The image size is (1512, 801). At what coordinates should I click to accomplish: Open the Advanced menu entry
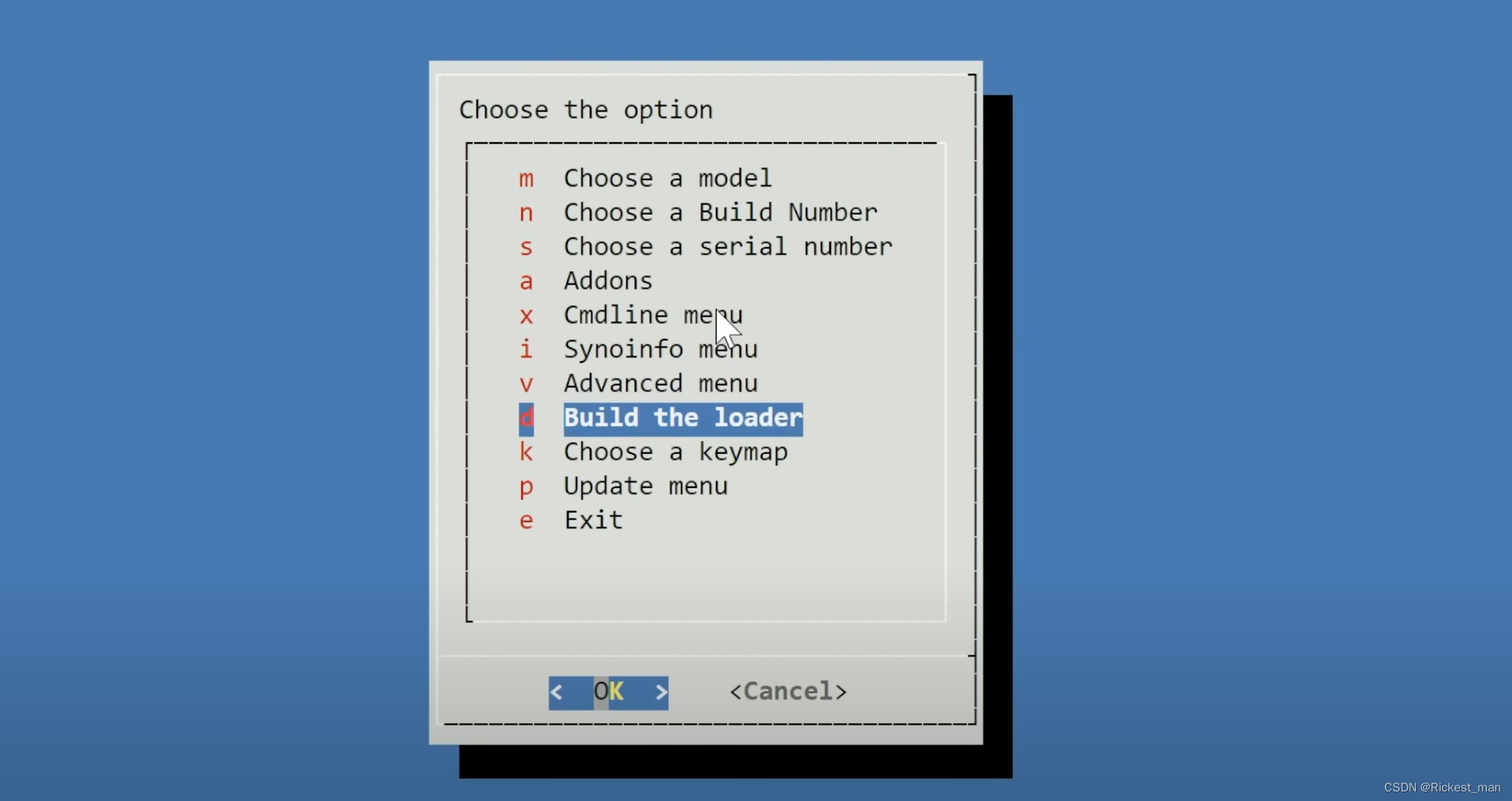click(x=660, y=383)
